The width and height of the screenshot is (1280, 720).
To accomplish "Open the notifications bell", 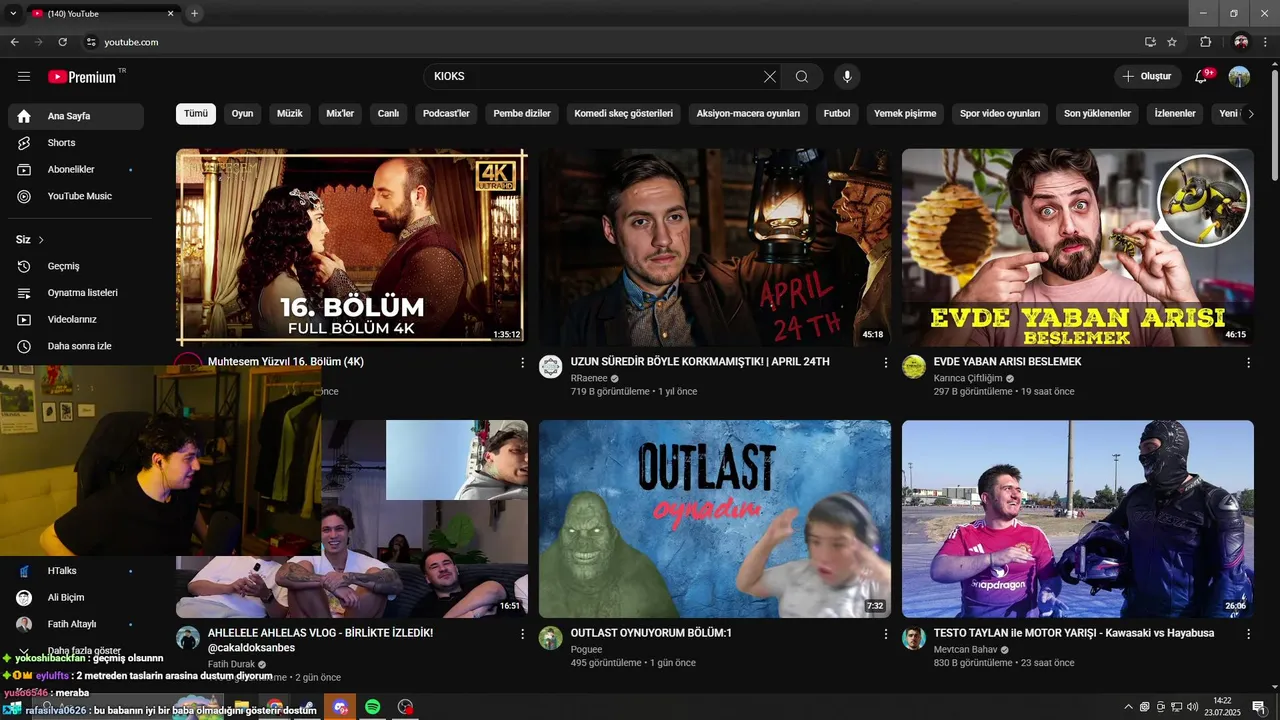I will tap(1202, 76).
